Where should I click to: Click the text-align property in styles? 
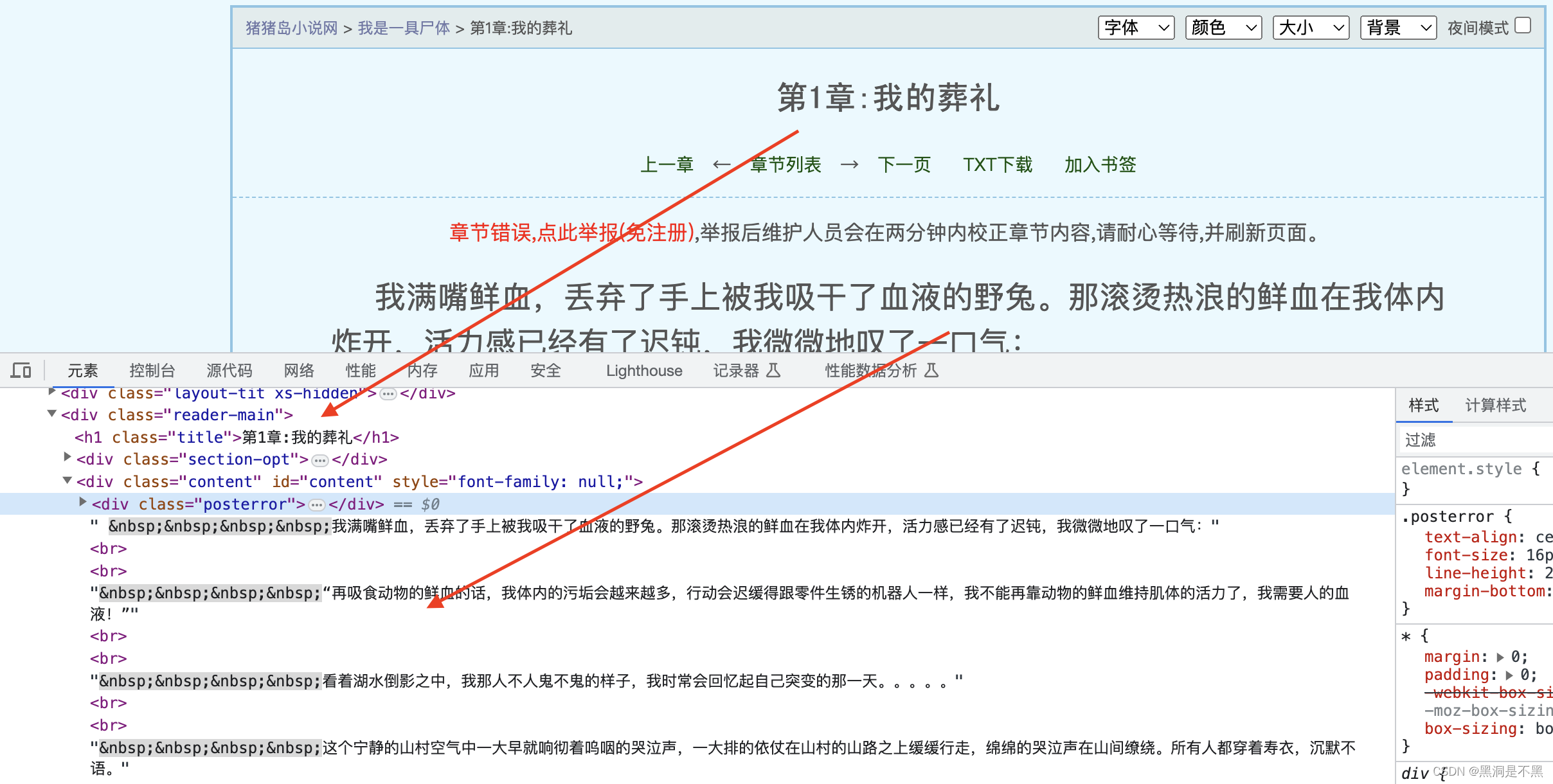point(1471,537)
